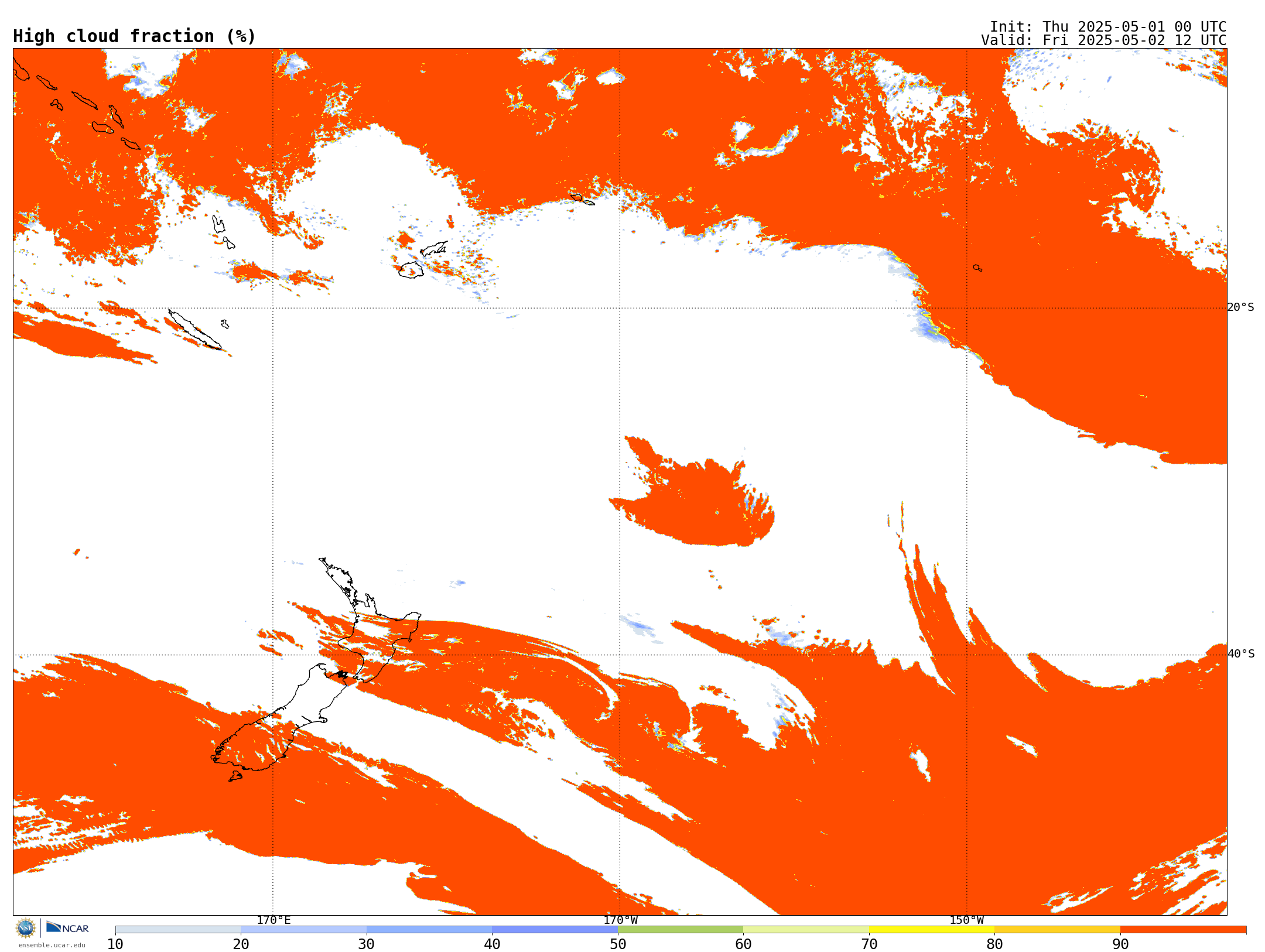The image size is (1265, 952).
Task: Click the colorbar tick label 30
Action: point(367,944)
